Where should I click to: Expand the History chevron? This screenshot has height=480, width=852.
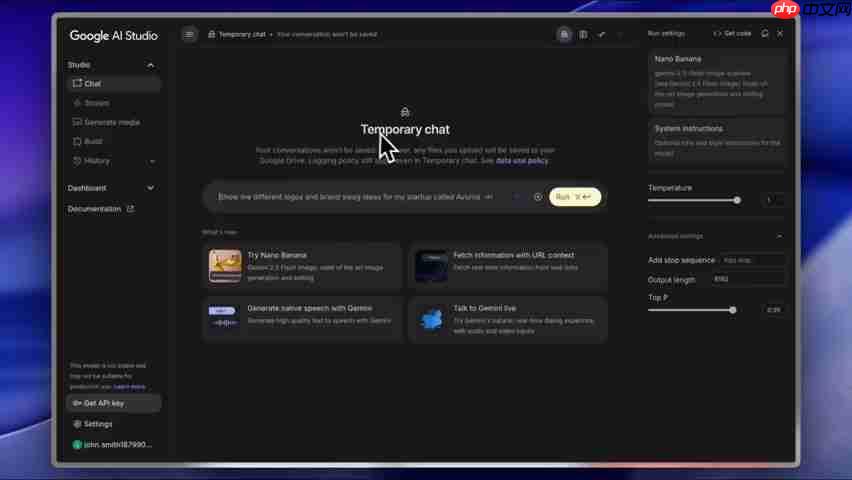coord(152,161)
